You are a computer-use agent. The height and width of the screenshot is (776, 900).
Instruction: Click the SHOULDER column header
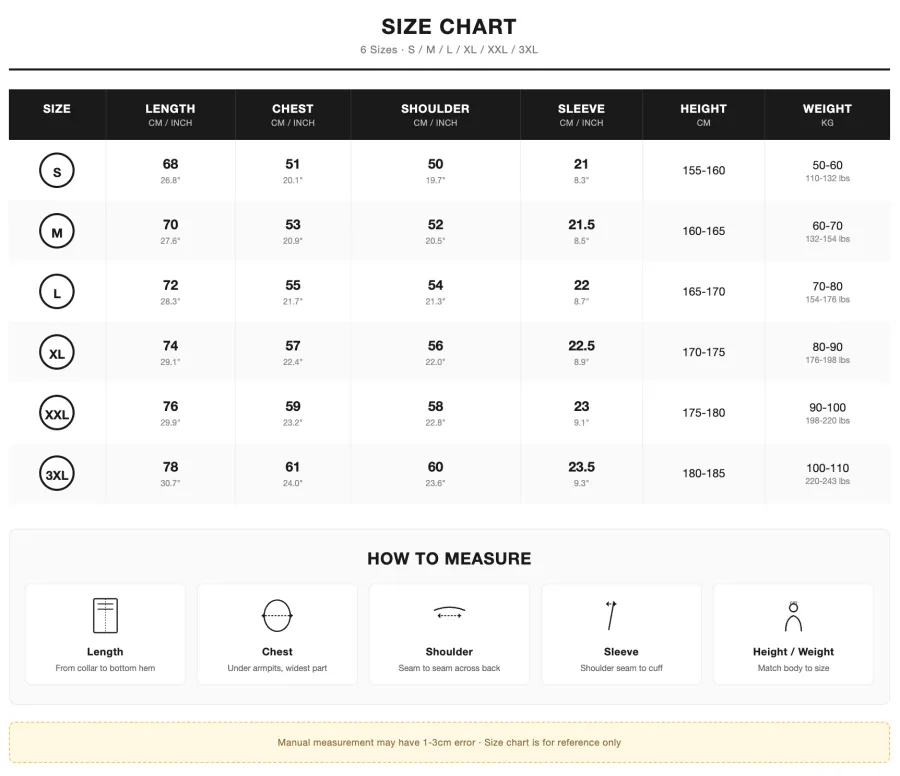point(435,114)
